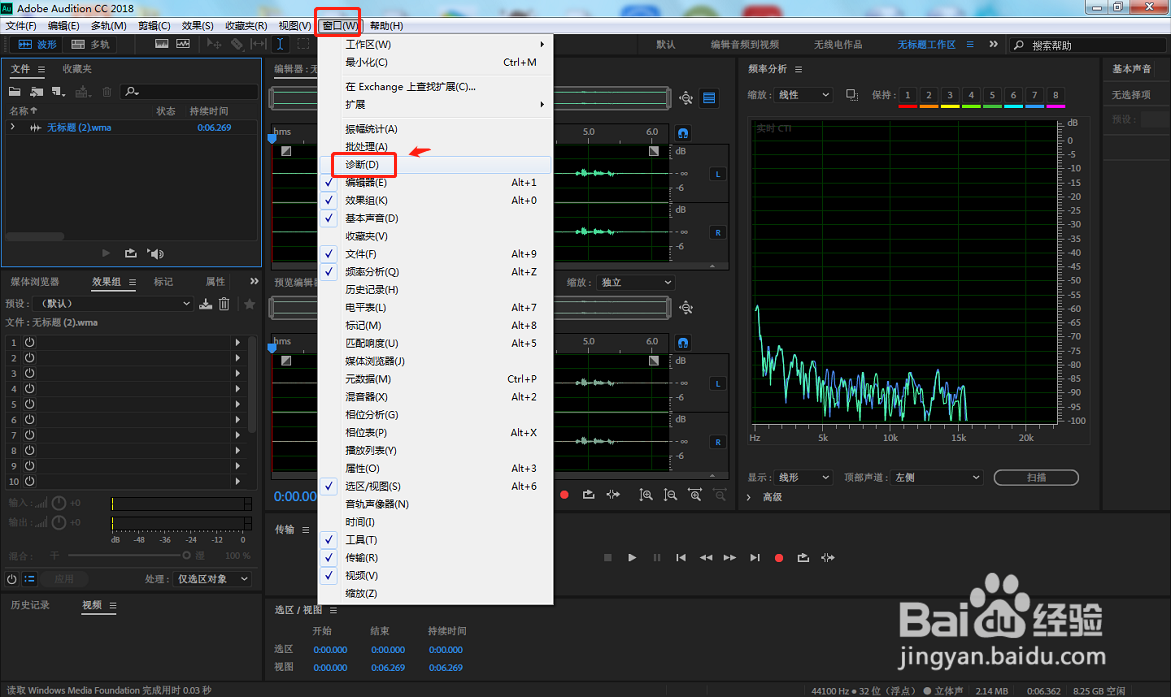Open the display type dropdown in frequency analysis

[803, 477]
